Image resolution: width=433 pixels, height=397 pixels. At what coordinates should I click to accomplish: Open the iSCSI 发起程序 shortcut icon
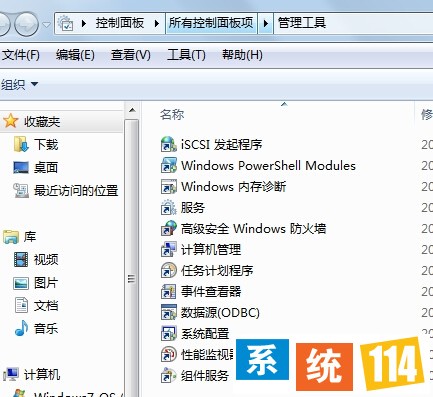pyautogui.click(x=168, y=145)
